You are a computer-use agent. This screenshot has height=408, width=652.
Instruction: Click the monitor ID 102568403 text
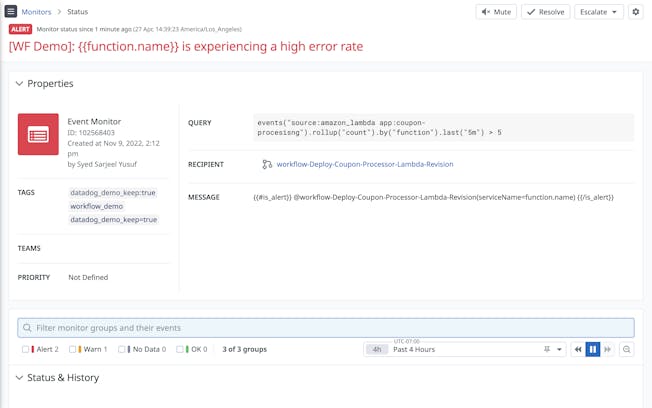pos(91,133)
